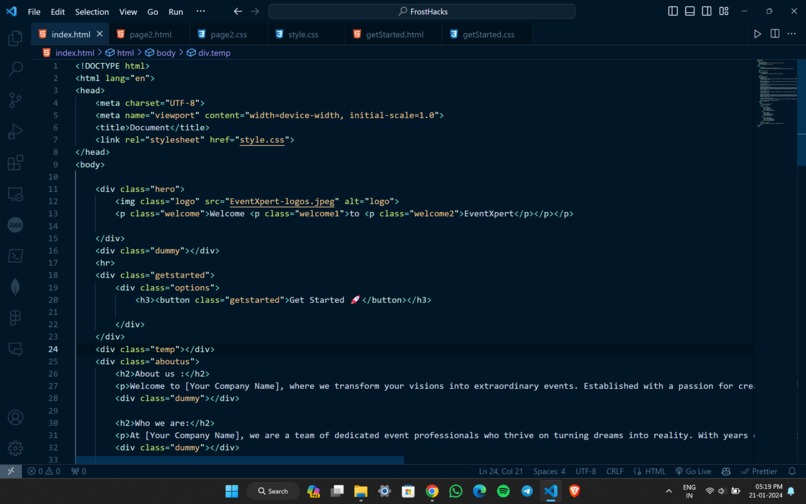Open the terminal-style icon in activity bar
The image size is (806, 504).
click(15, 256)
